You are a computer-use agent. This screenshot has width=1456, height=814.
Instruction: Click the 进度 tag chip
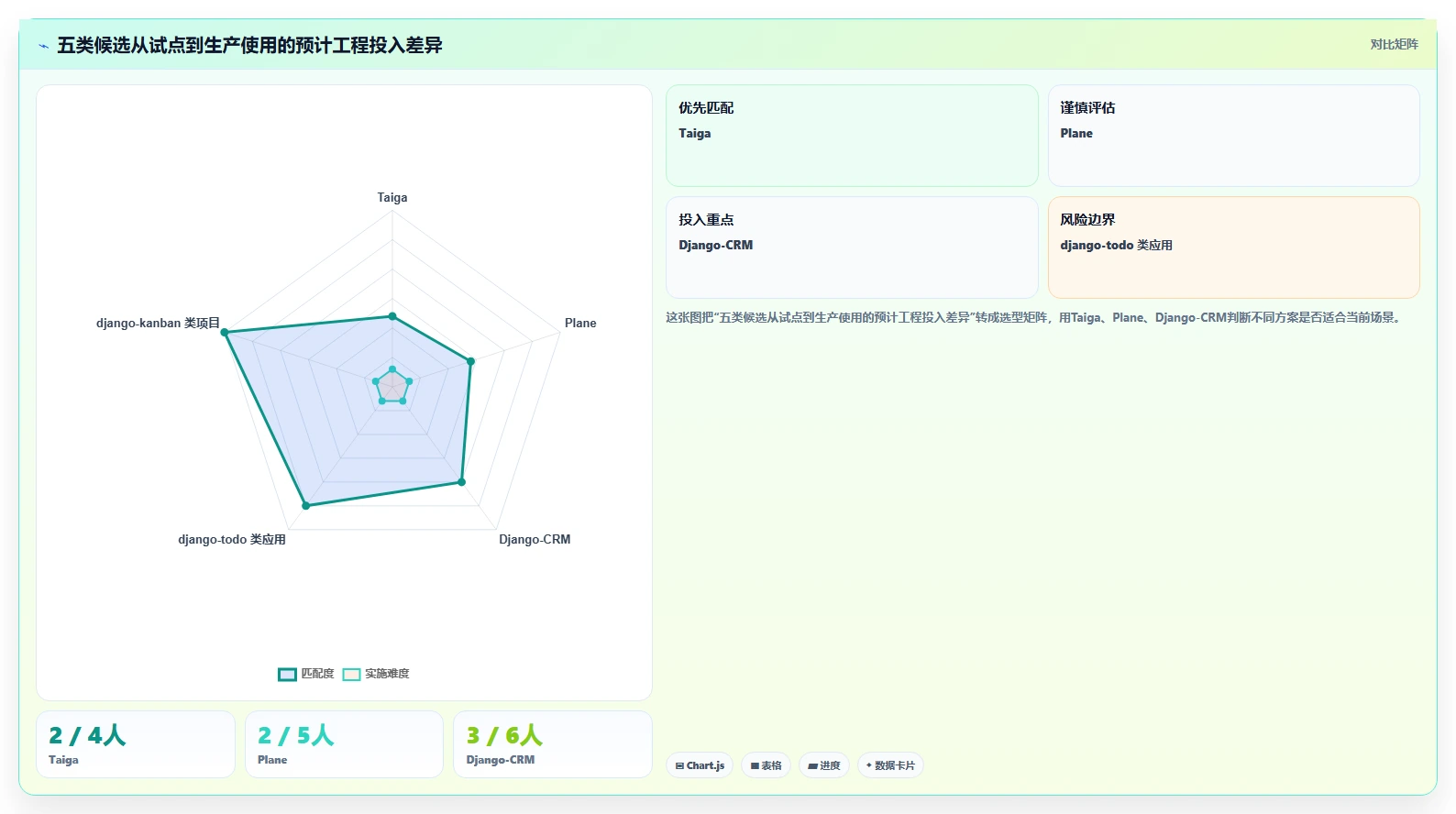824,765
